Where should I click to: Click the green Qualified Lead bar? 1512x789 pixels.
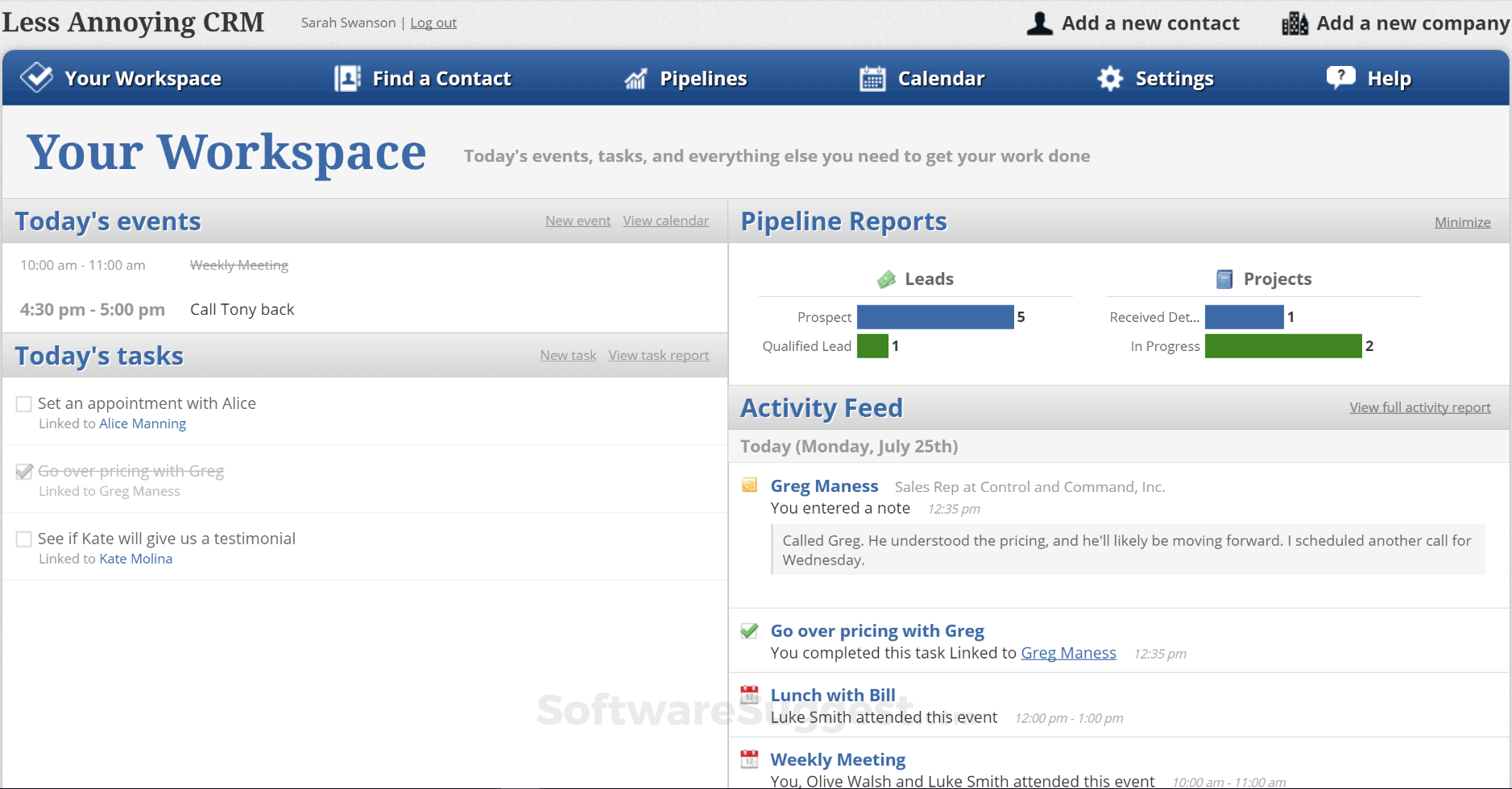[872, 346]
